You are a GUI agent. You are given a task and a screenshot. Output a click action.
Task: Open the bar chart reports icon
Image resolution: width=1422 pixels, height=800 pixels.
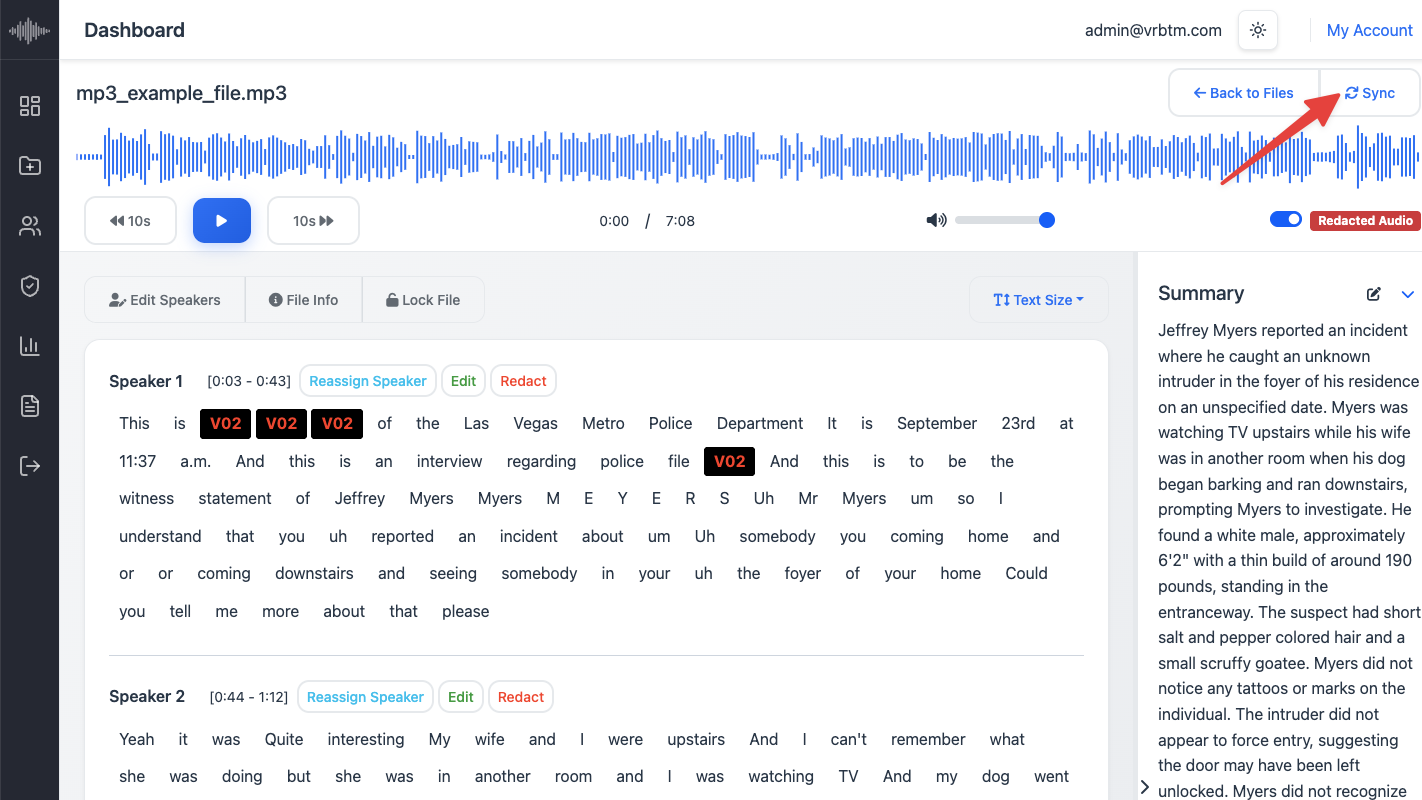pyautogui.click(x=30, y=347)
